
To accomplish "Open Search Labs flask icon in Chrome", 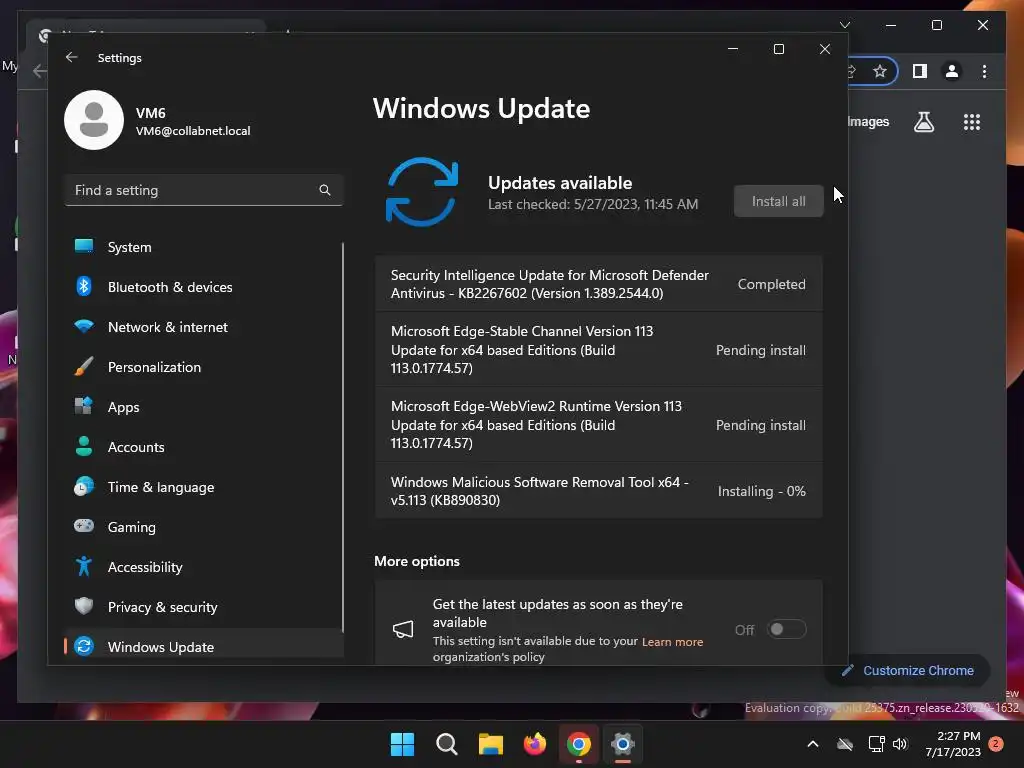I will (x=923, y=122).
